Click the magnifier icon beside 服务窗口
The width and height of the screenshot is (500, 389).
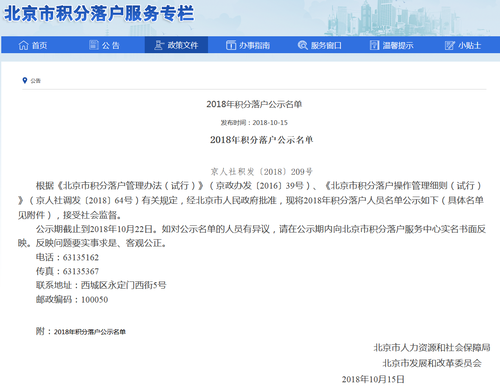click(x=302, y=45)
